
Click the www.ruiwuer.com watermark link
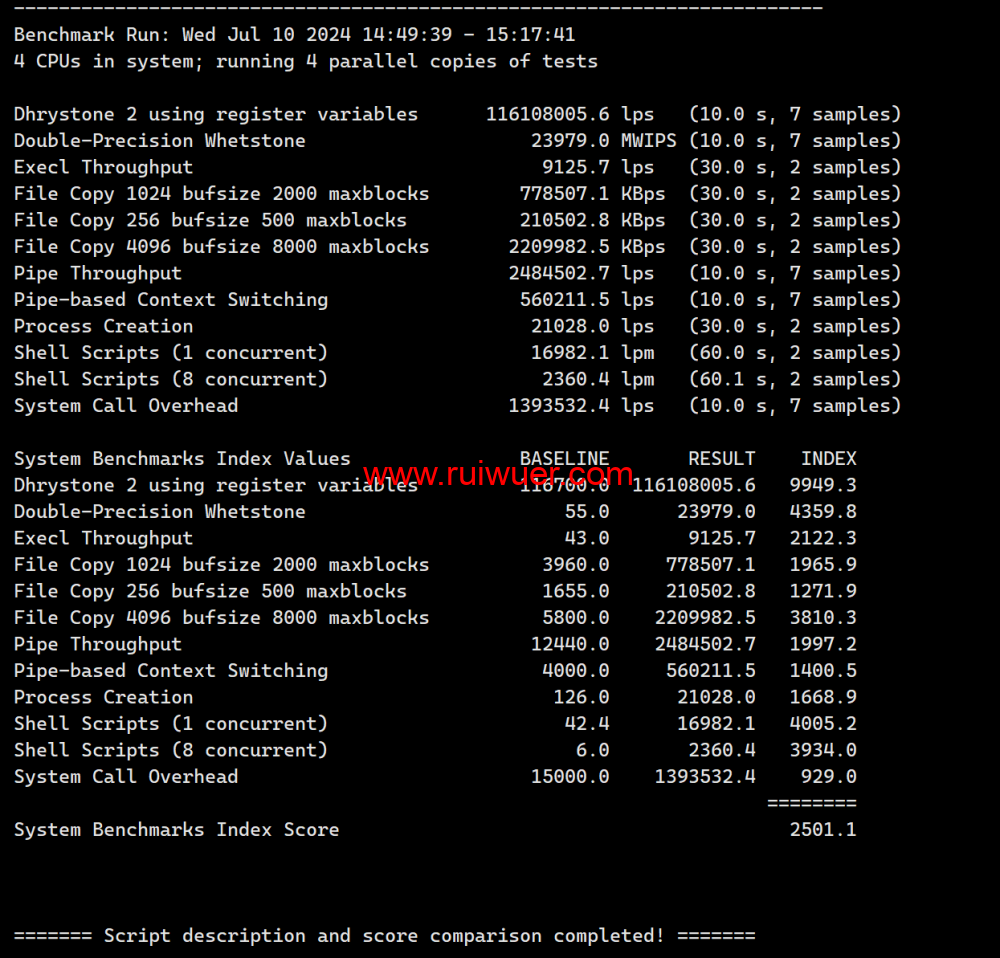point(497,474)
